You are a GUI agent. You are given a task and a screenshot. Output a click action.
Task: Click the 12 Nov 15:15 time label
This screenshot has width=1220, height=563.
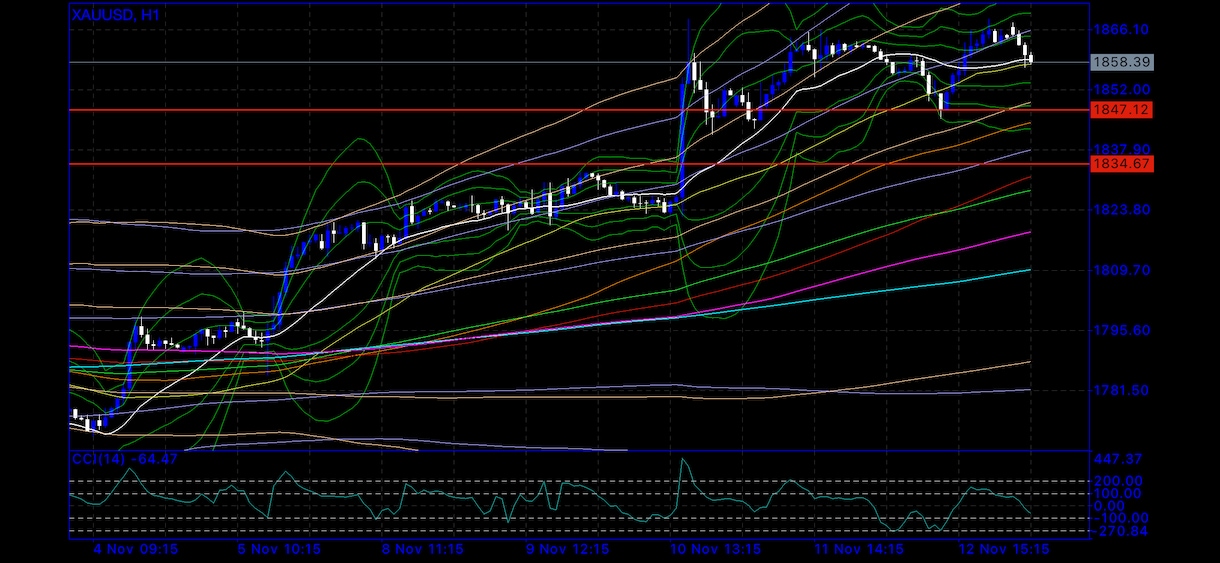coord(1002,550)
